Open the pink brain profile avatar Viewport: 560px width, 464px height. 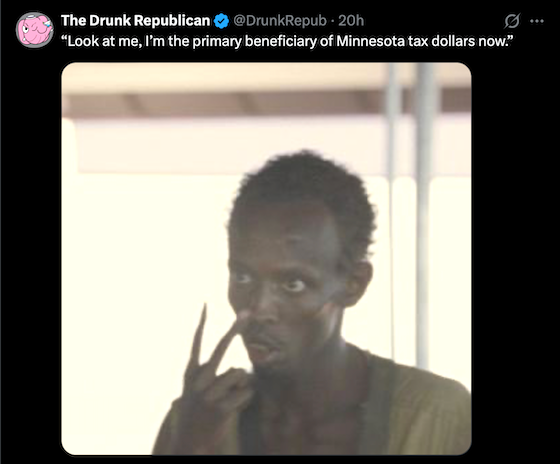(x=34, y=30)
